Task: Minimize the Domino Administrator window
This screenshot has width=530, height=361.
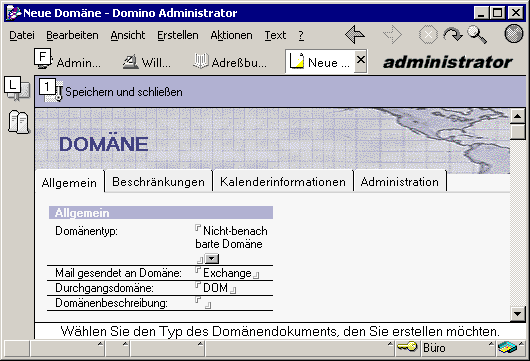Action: (x=481, y=13)
